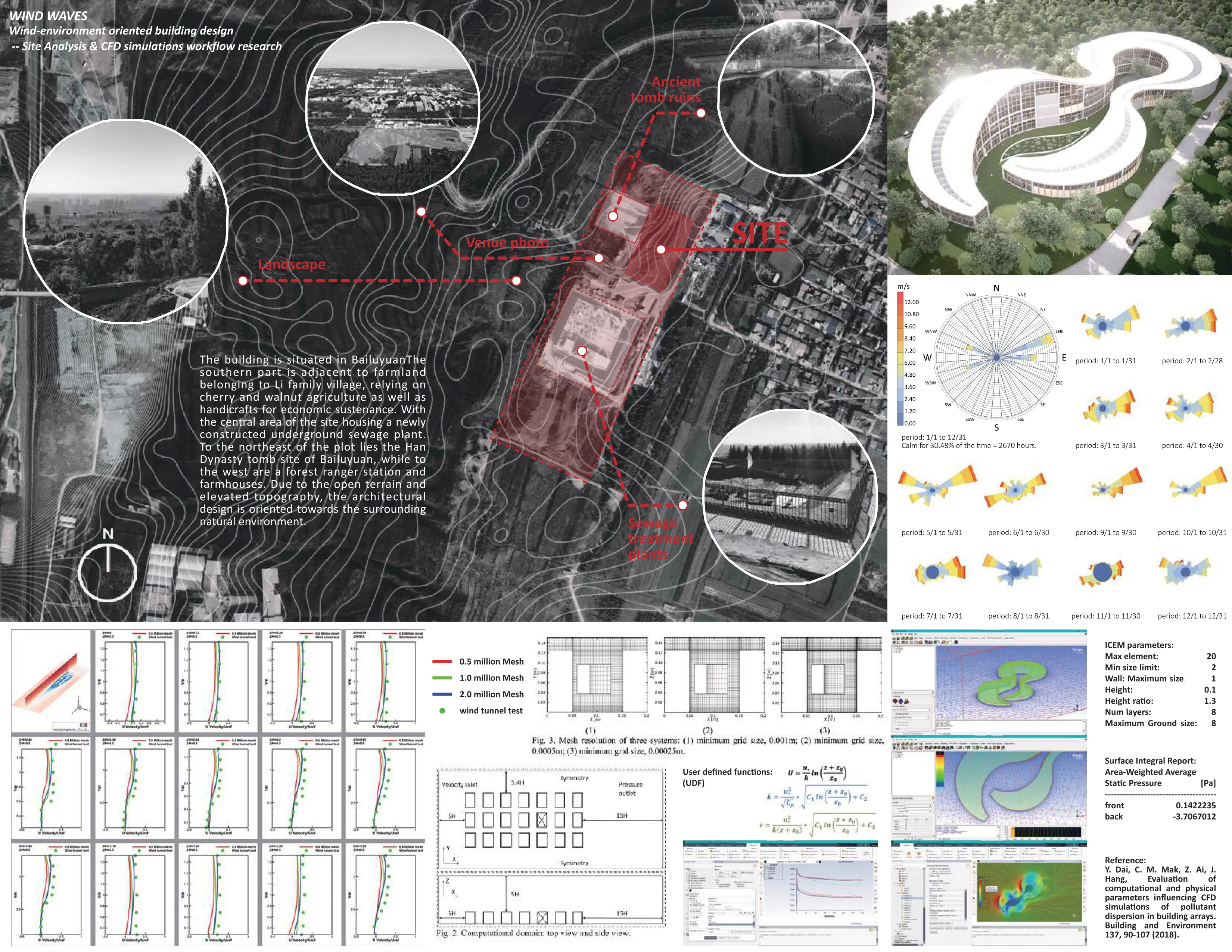1232x952 pixels.
Task: Select the "Calm for 30.48% of the time" line
Action: tap(968, 445)
